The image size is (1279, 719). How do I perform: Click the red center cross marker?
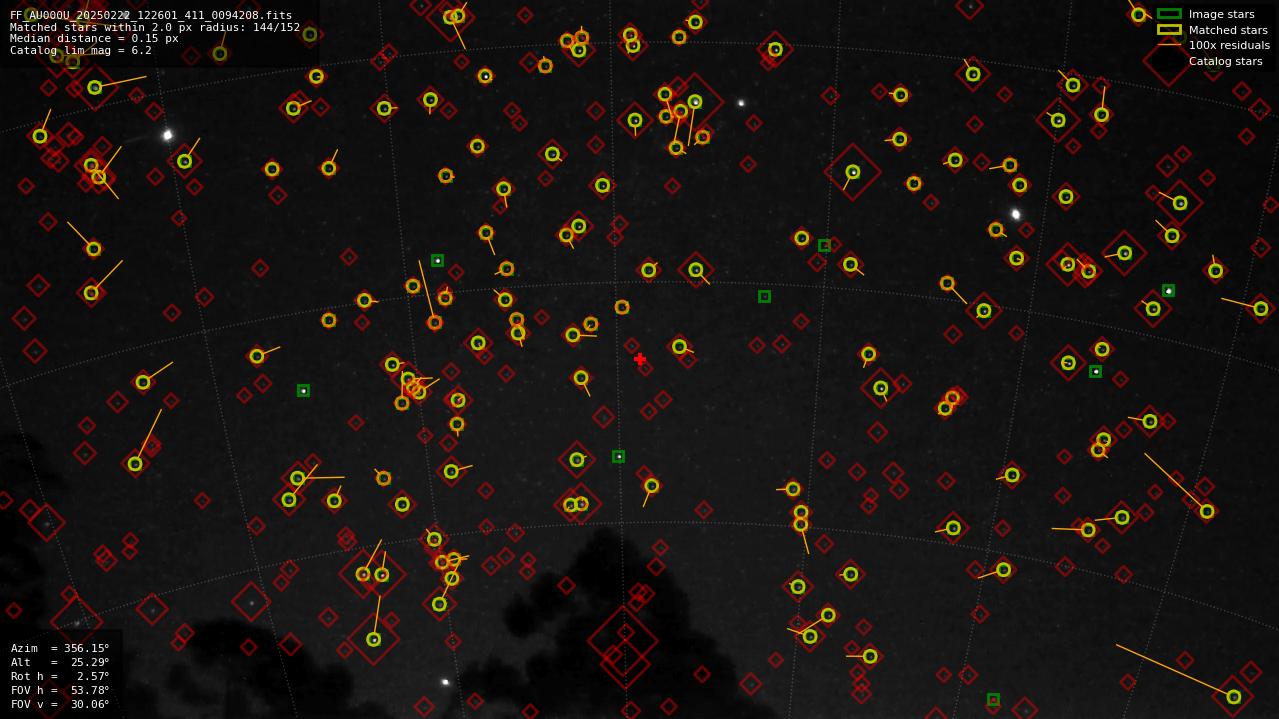(640, 359)
